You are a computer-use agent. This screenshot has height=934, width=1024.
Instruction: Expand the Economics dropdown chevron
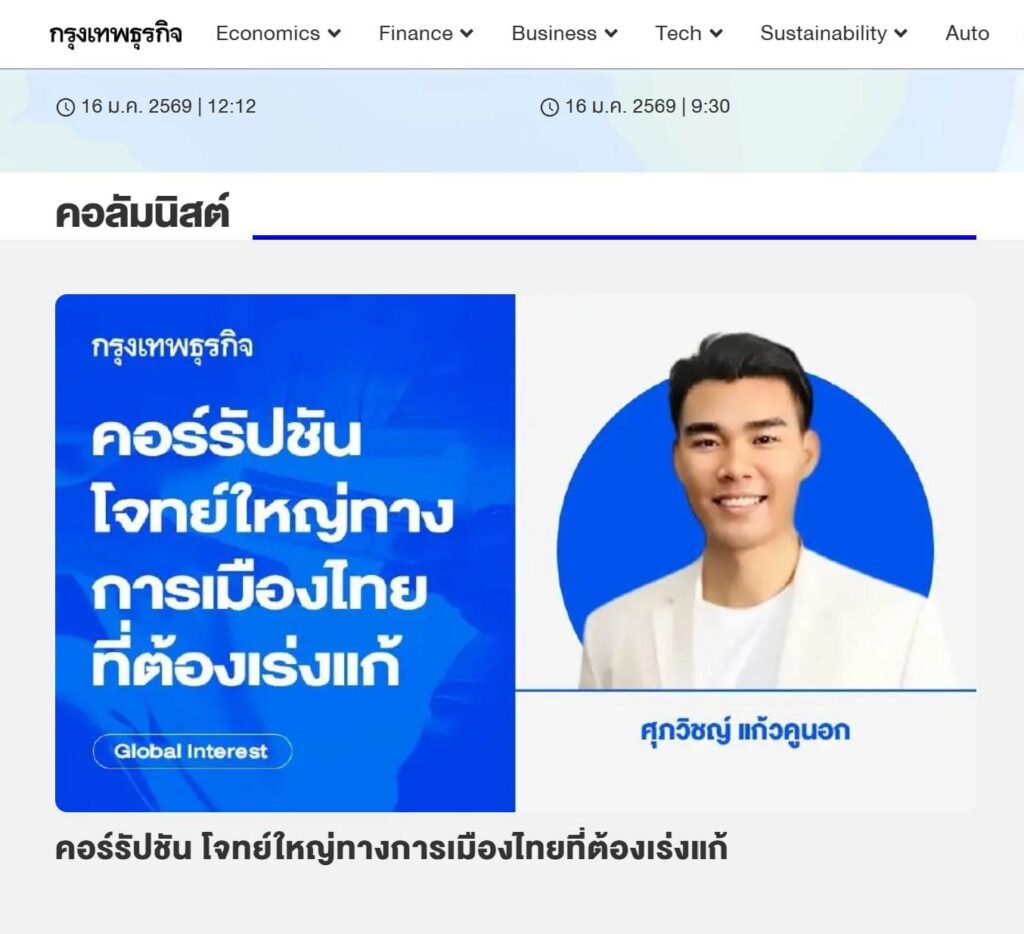pyautogui.click(x=334, y=33)
